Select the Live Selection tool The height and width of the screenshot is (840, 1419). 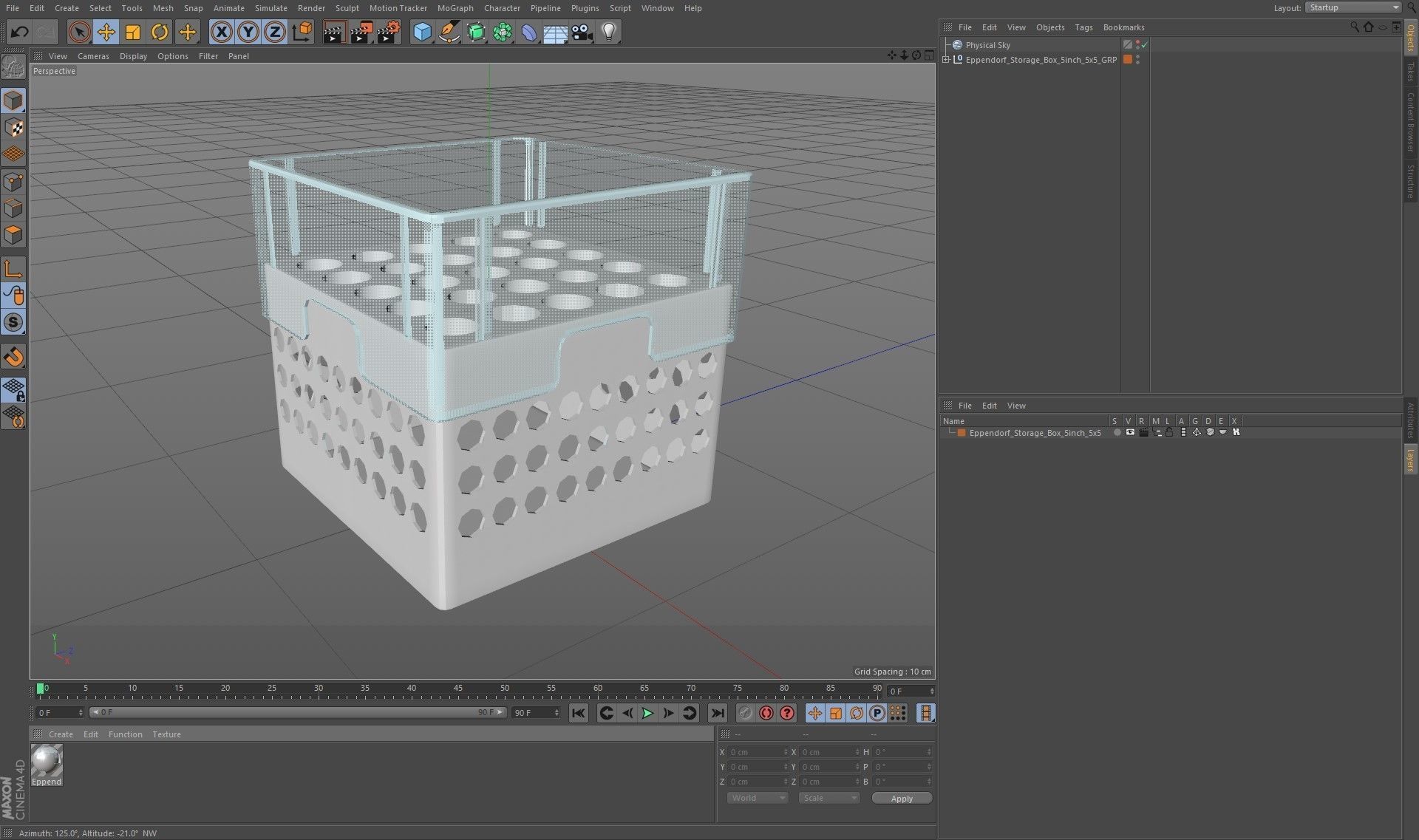tap(79, 32)
